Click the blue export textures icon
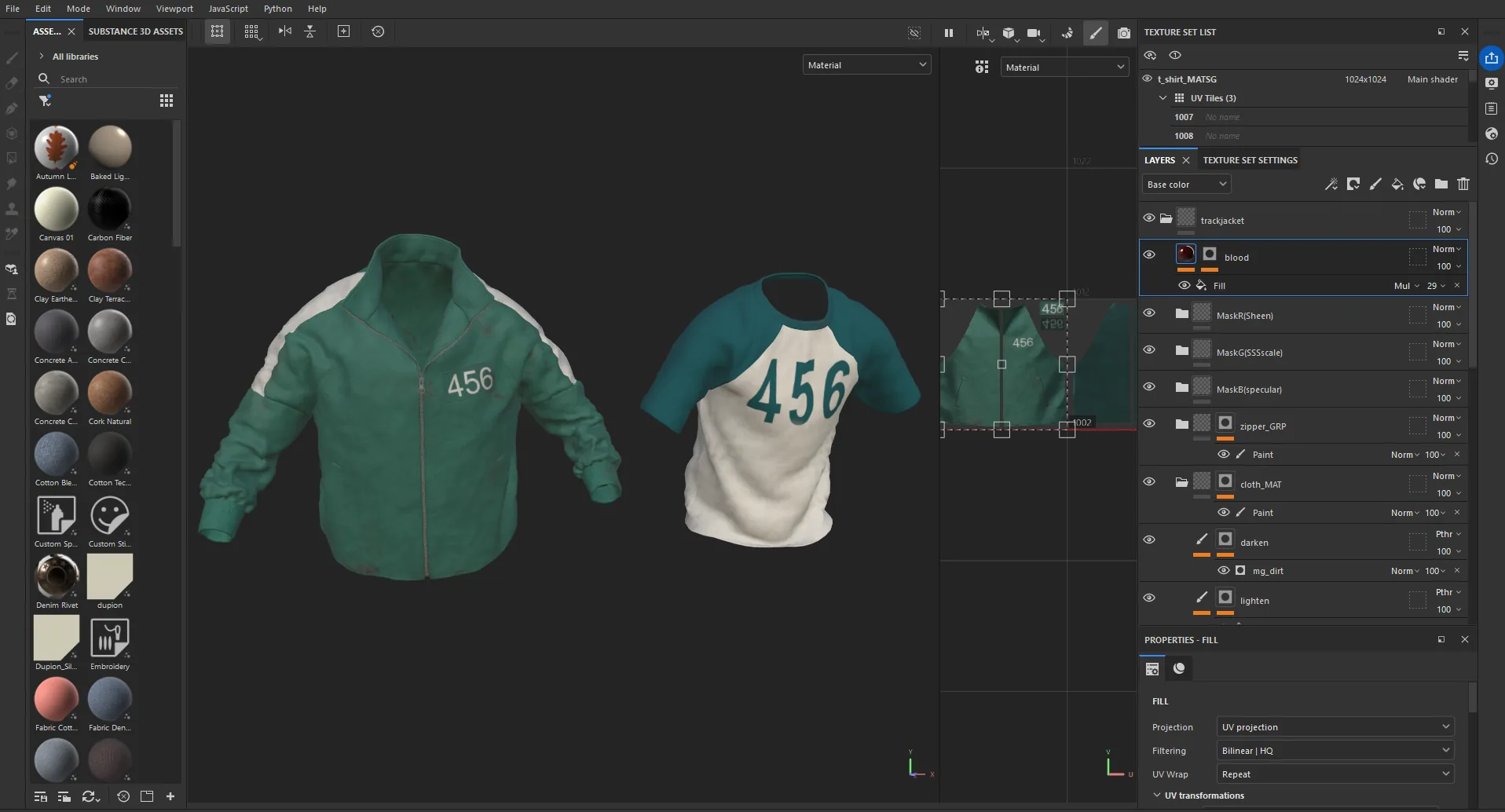1505x812 pixels. (1491, 58)
